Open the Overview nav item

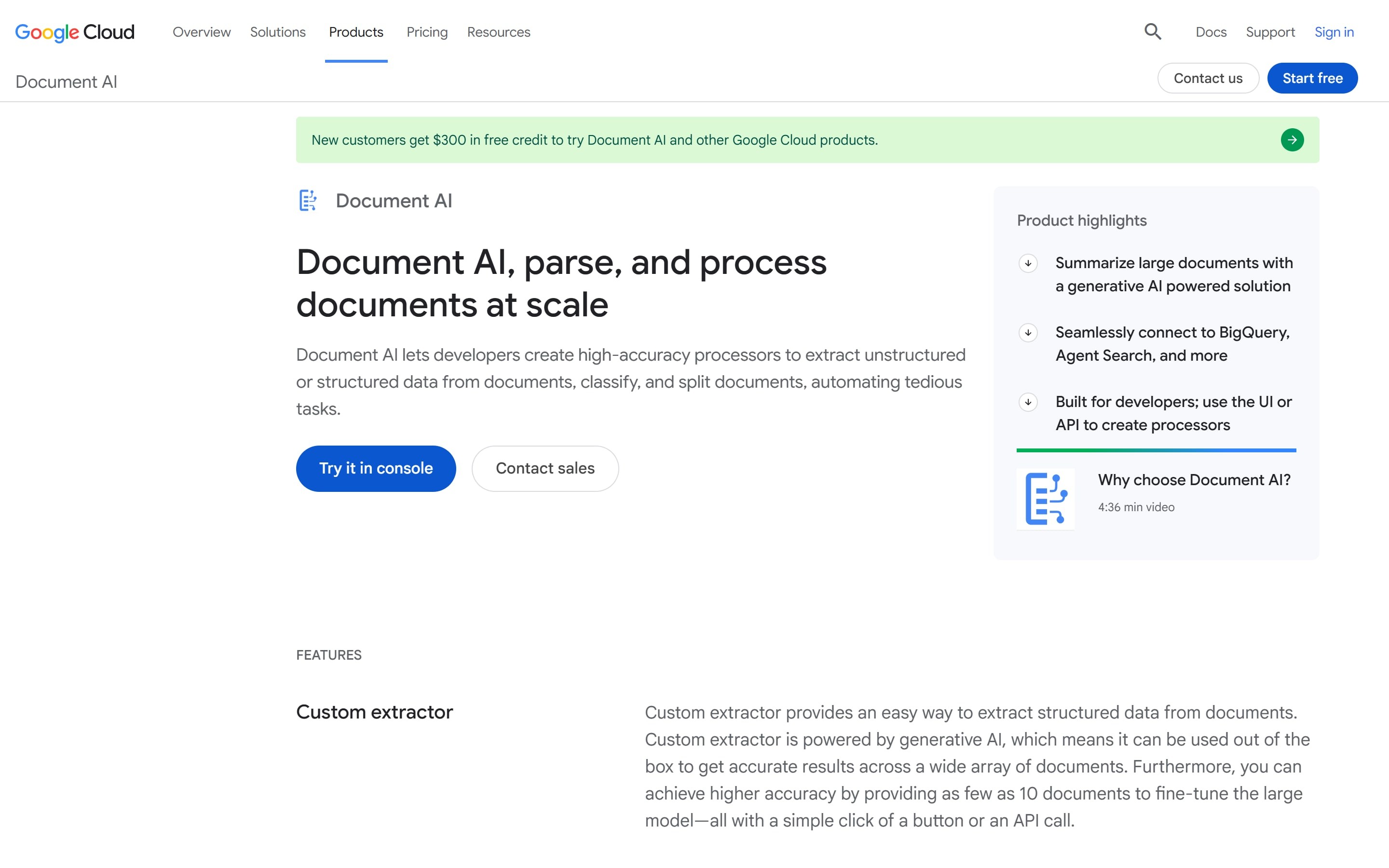(x=202, y=32)
